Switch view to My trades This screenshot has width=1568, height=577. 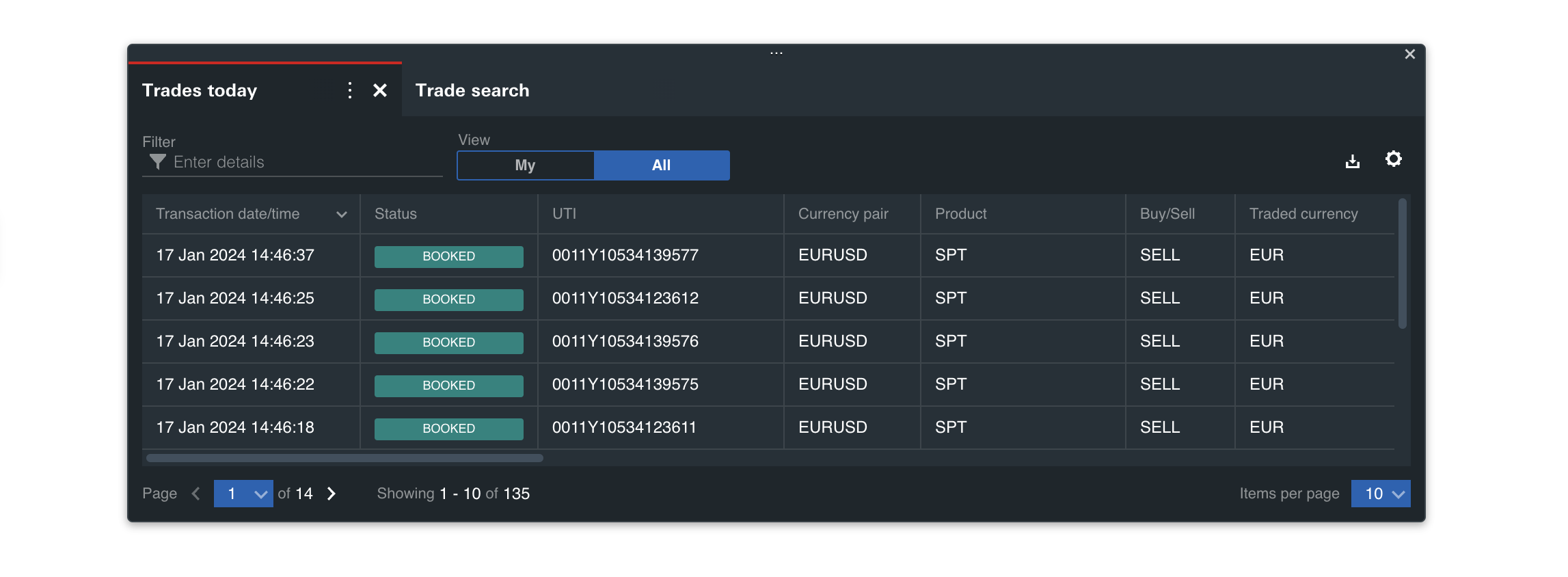pos(525,165)
